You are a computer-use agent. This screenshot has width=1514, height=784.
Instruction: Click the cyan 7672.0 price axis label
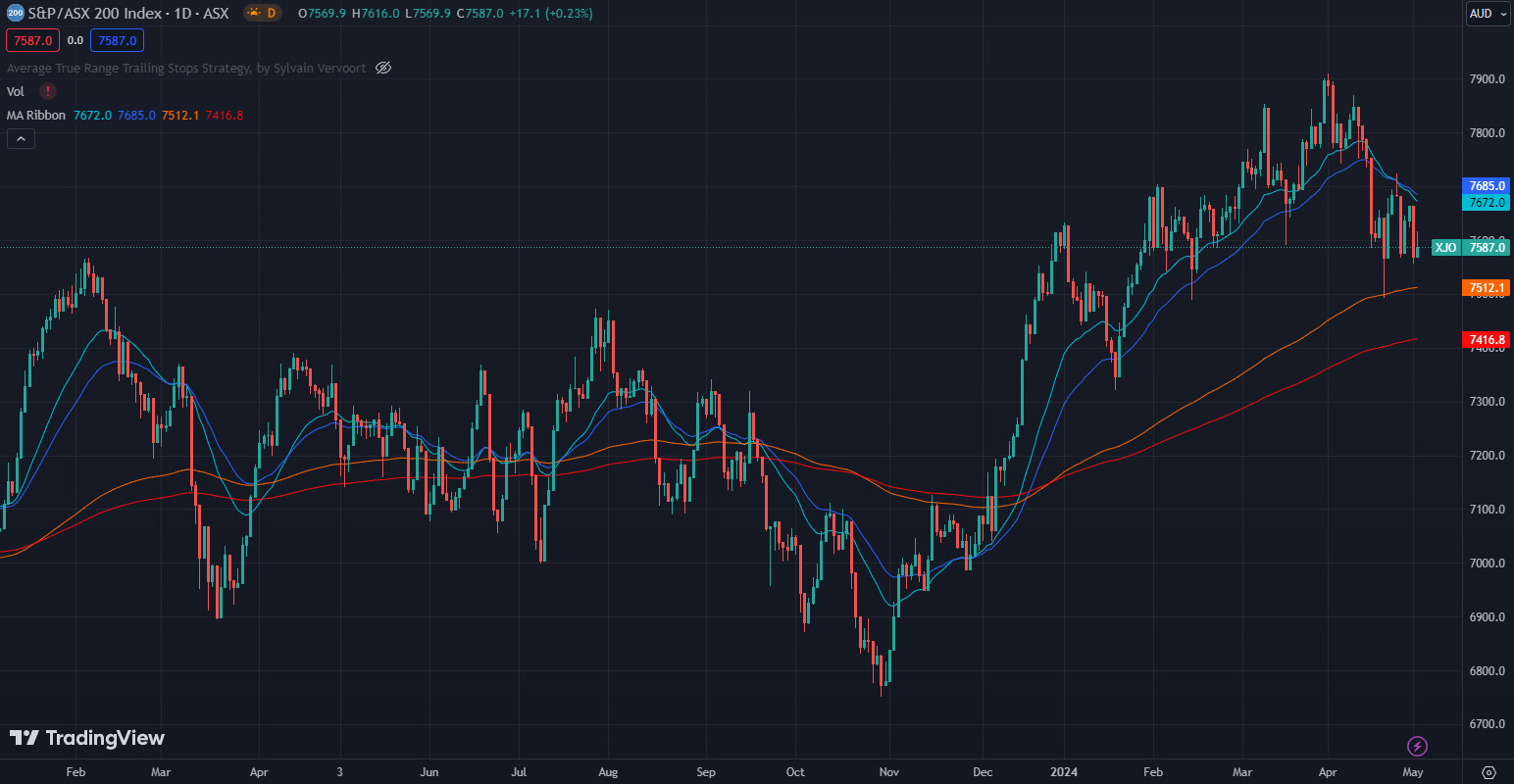pyautogui.click(x=1487, y=203)
